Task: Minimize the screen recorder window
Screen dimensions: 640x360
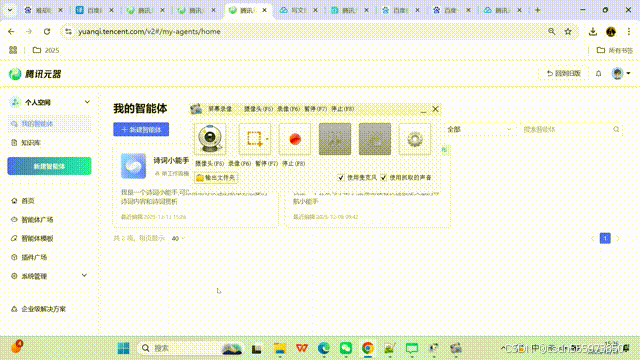Action: (x=423, y=110)
